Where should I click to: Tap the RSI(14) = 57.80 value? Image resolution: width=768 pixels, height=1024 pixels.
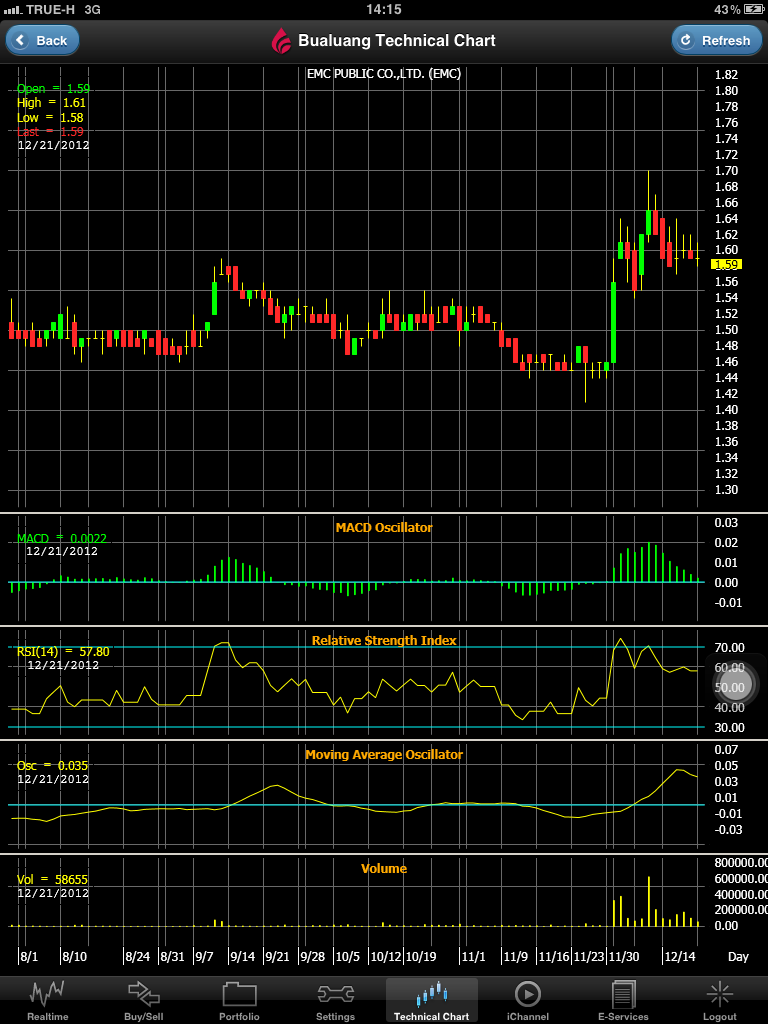(63, 651)
